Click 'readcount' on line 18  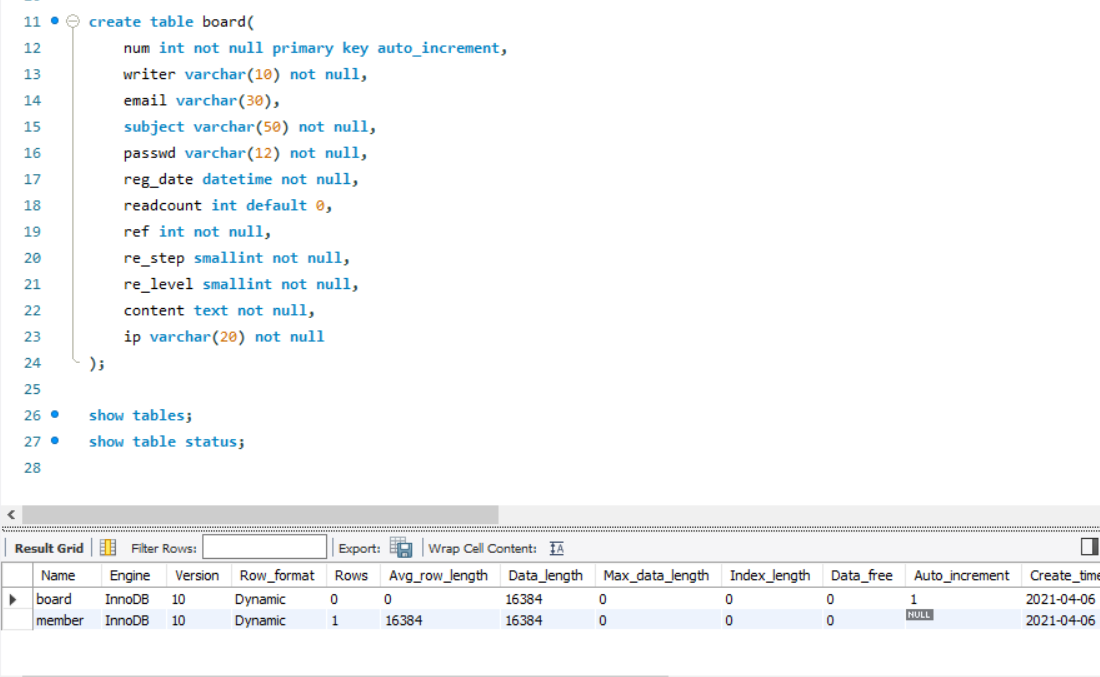pyautogui.click(x=162, y=205)
